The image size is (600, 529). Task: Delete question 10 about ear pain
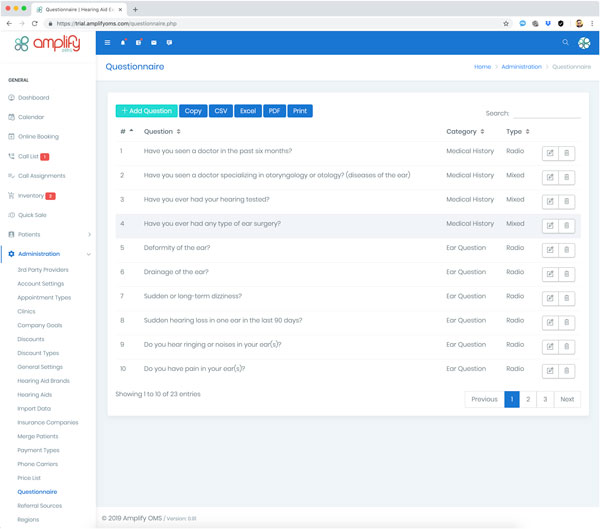(566, 371)
